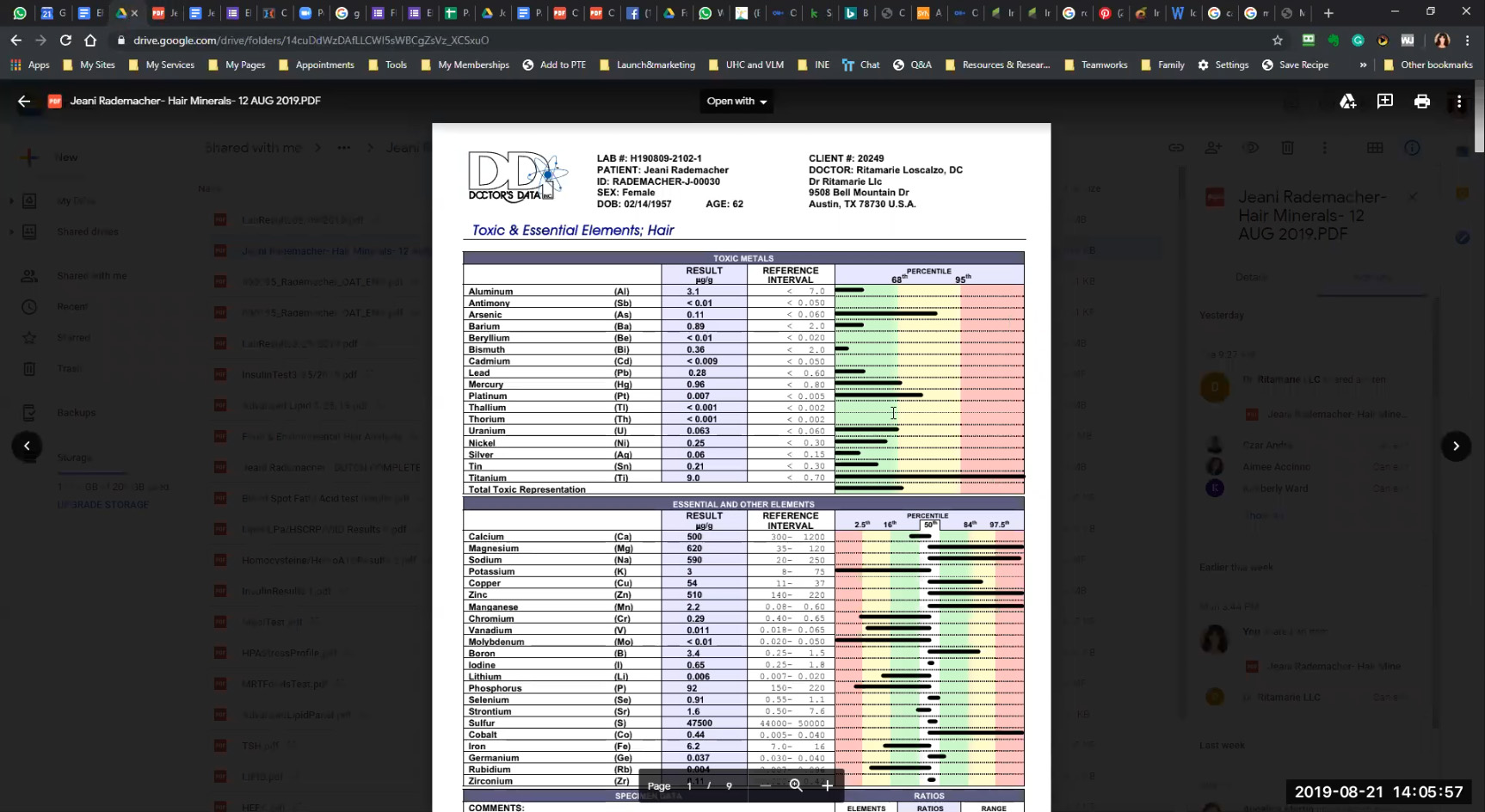1485x812 pixels.
Task: Open the Family bookmark folder
Action: (x=1162, y=65)
